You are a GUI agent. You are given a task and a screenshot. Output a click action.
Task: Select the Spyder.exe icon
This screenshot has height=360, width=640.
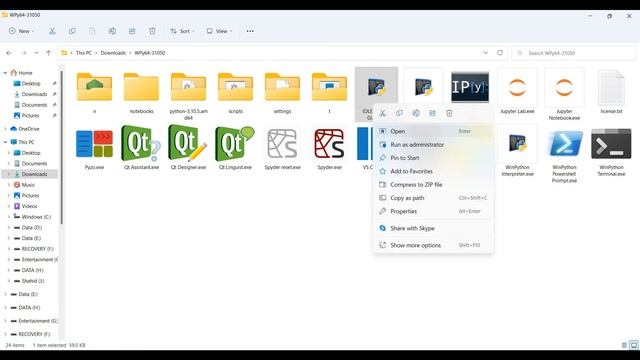coord(329,144)
